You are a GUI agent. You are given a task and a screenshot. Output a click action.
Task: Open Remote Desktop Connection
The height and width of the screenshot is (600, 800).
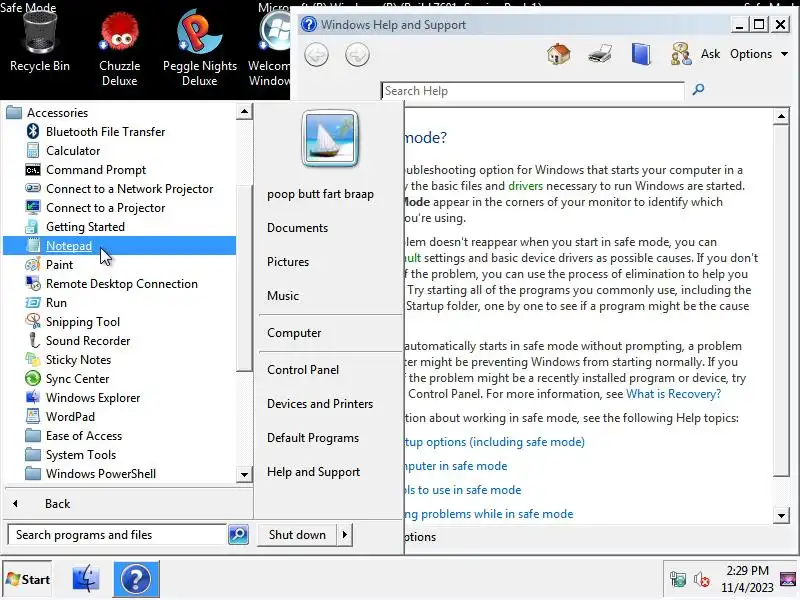point(119,284)
